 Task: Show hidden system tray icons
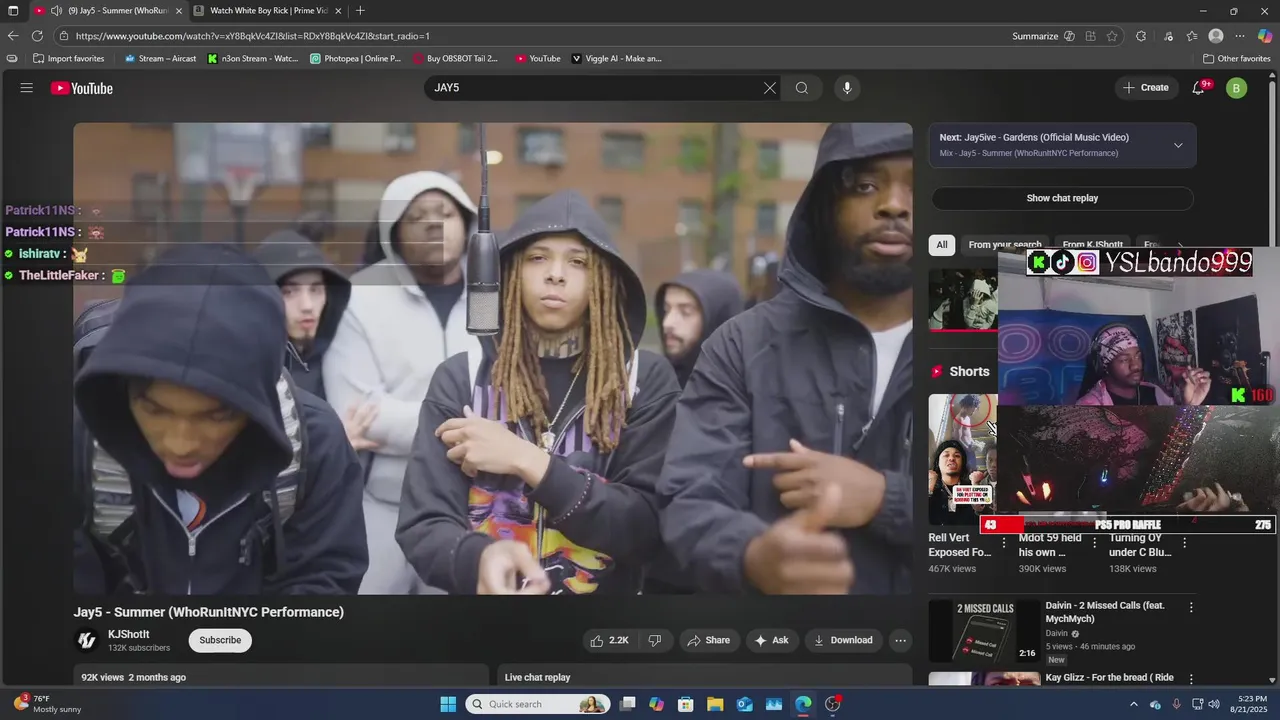click(1134, 704)
